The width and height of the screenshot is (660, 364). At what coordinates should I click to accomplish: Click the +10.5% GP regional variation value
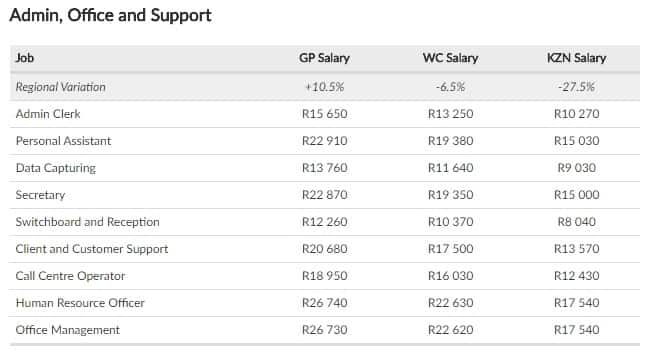324,87
